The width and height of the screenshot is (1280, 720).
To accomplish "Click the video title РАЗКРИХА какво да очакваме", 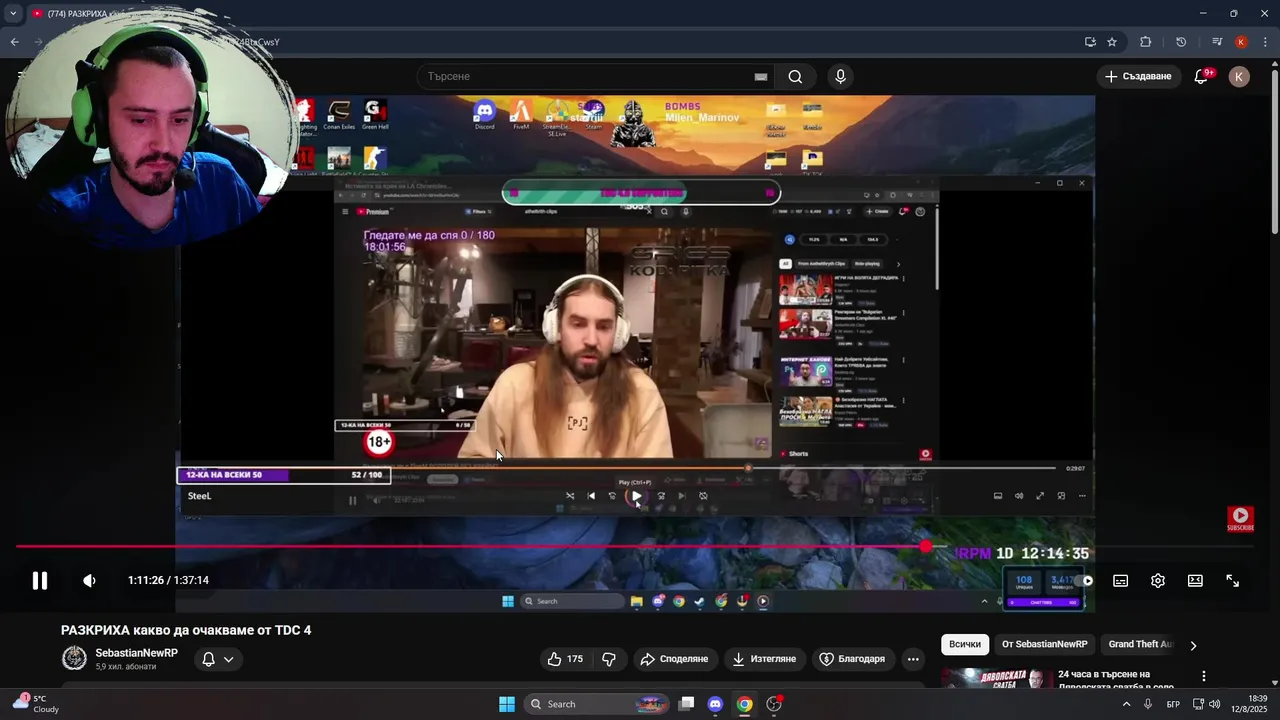I will pos(186,630).
